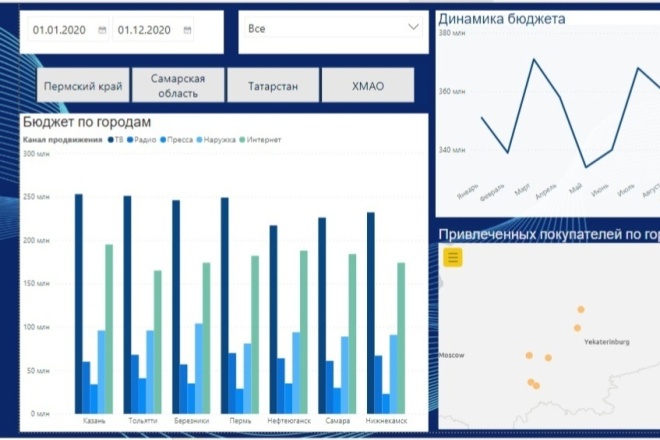The width and height of the screenshot is (660, 440).
Task: Click the Moscow label on the map
Action: 451,355
